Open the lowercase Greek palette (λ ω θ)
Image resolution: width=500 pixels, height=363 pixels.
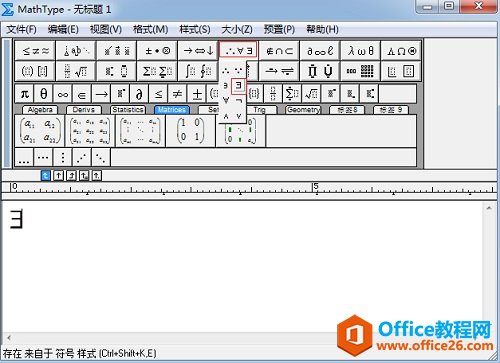click(x=361, y=51)
